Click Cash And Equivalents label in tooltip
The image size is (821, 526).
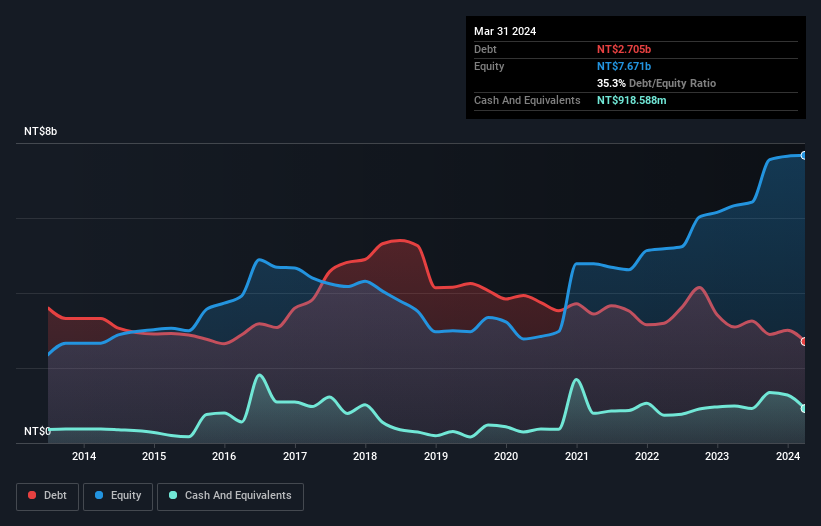pos(527,100)
